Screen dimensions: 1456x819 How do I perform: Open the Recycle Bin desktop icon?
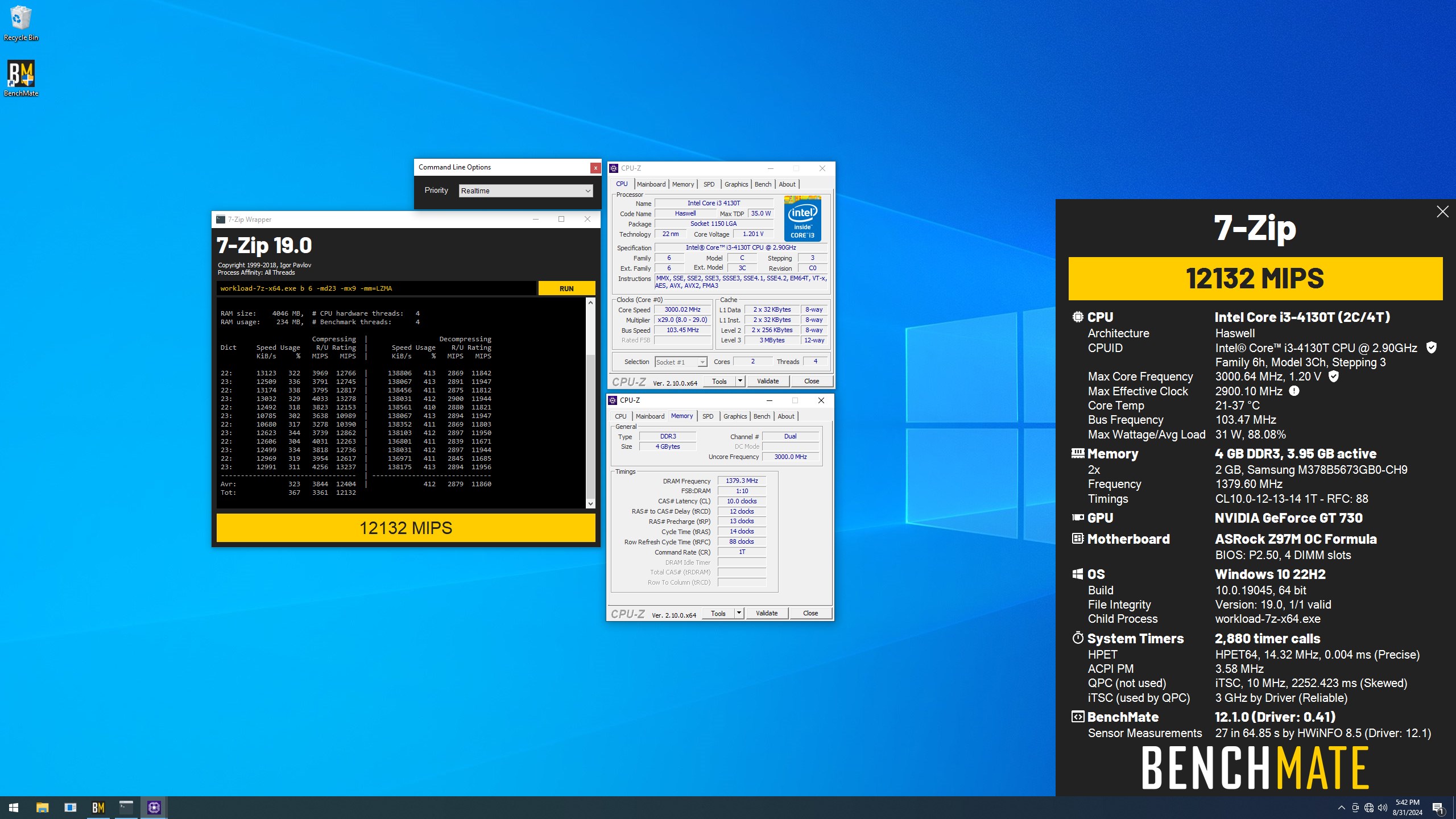(21, 23)
